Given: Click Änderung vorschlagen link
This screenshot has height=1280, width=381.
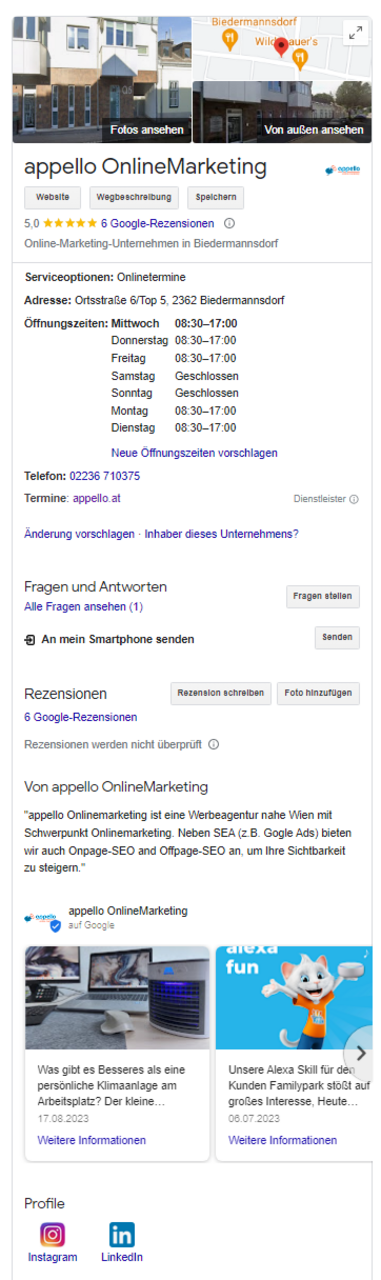Looking at the screenshot, I should click(79, 534).
